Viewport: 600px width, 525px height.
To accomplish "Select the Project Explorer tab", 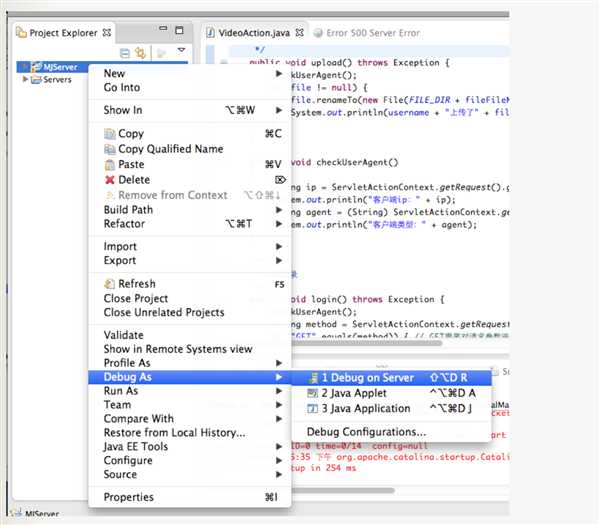I will click(x=64, y=33).
